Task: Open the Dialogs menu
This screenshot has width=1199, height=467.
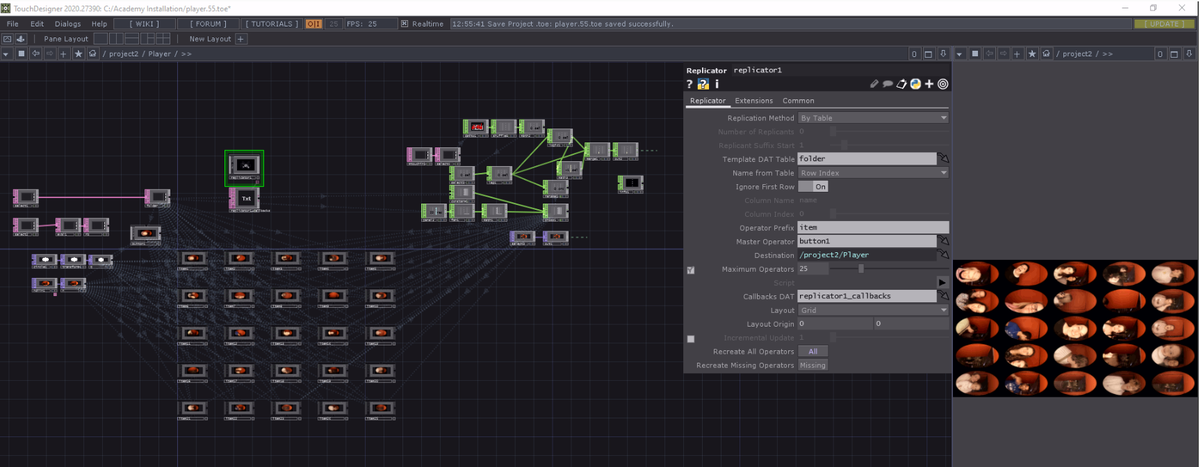Action: [68, 24]
